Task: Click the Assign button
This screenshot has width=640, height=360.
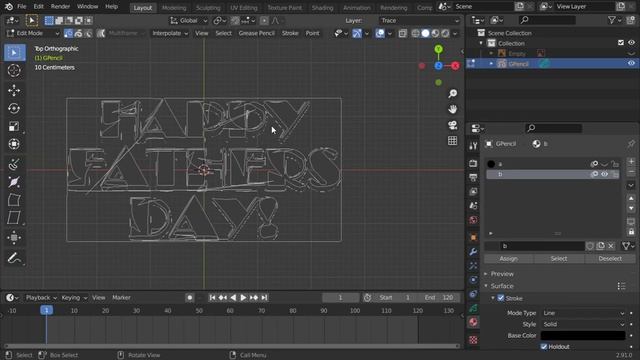Action: pyautogui.click(x=509, y=259)
